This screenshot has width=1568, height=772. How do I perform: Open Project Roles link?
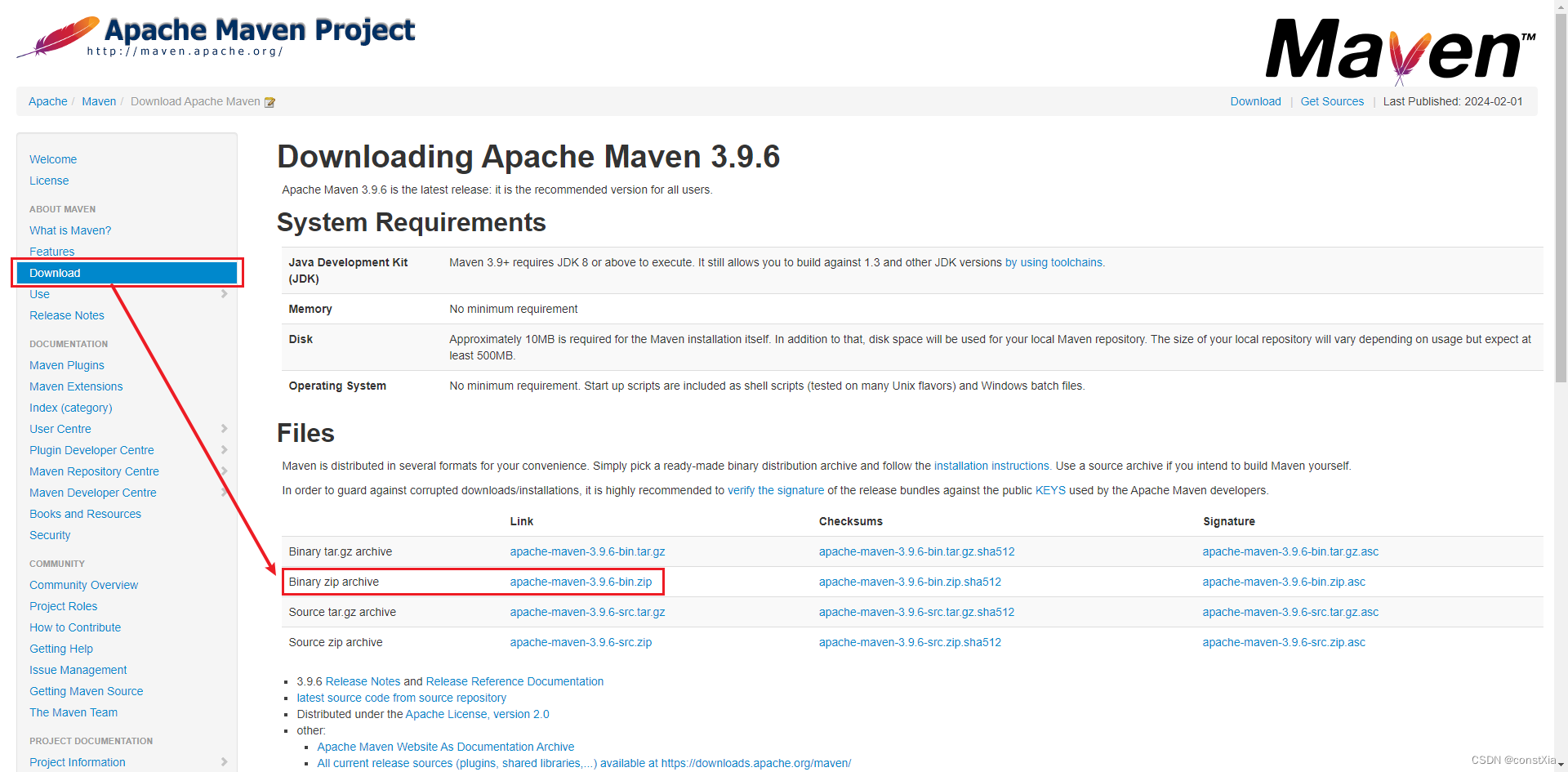point(64,606)
